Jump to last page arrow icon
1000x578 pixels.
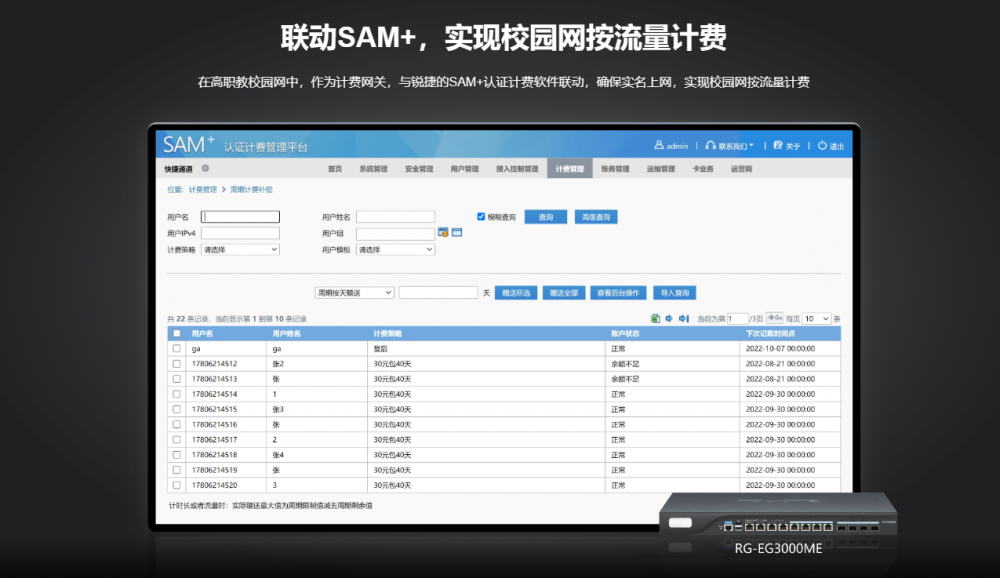[x=684, y=318]
